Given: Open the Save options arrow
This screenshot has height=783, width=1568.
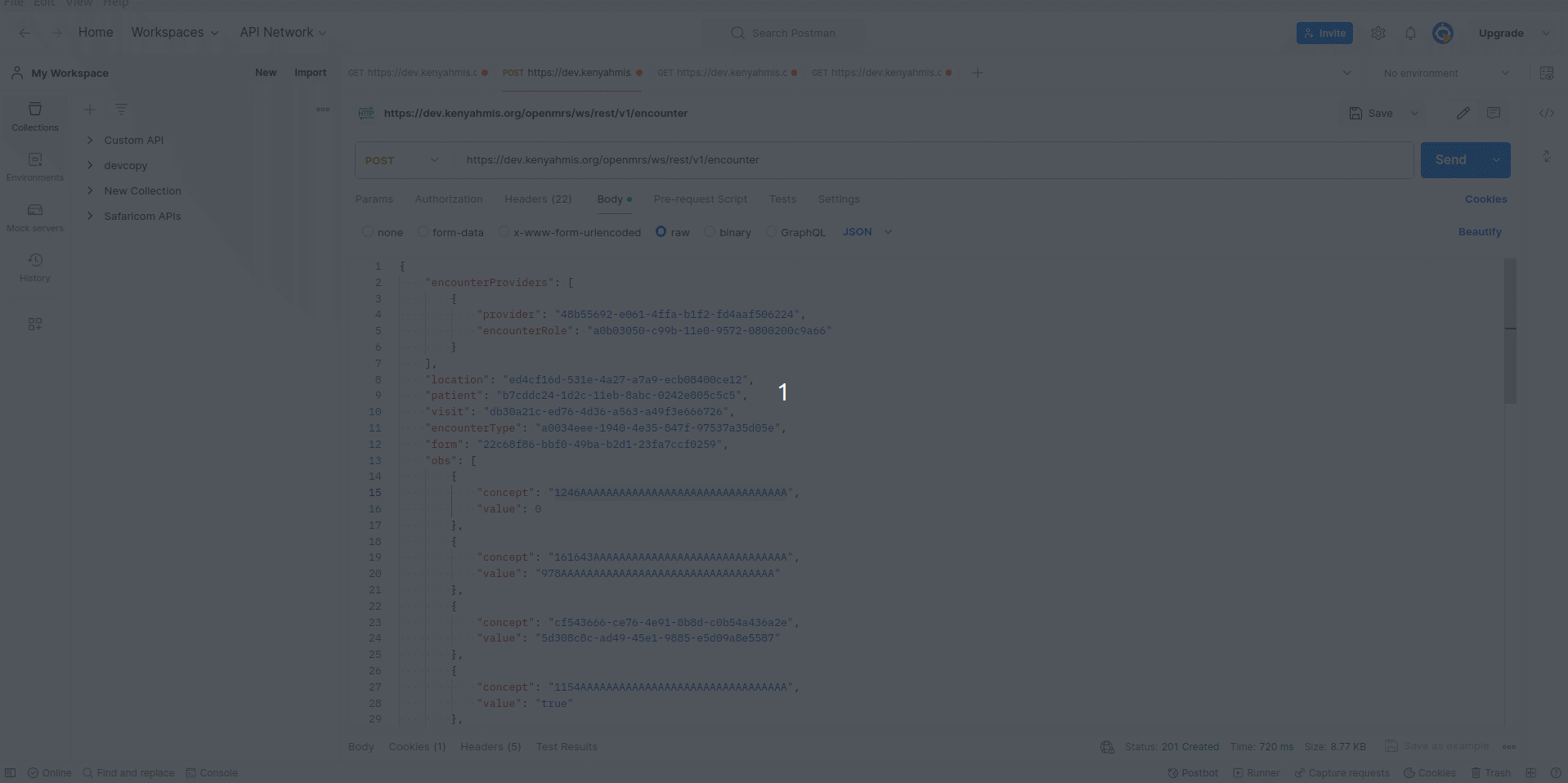Looking at the screenshot, I should [x=1414, y=114].
